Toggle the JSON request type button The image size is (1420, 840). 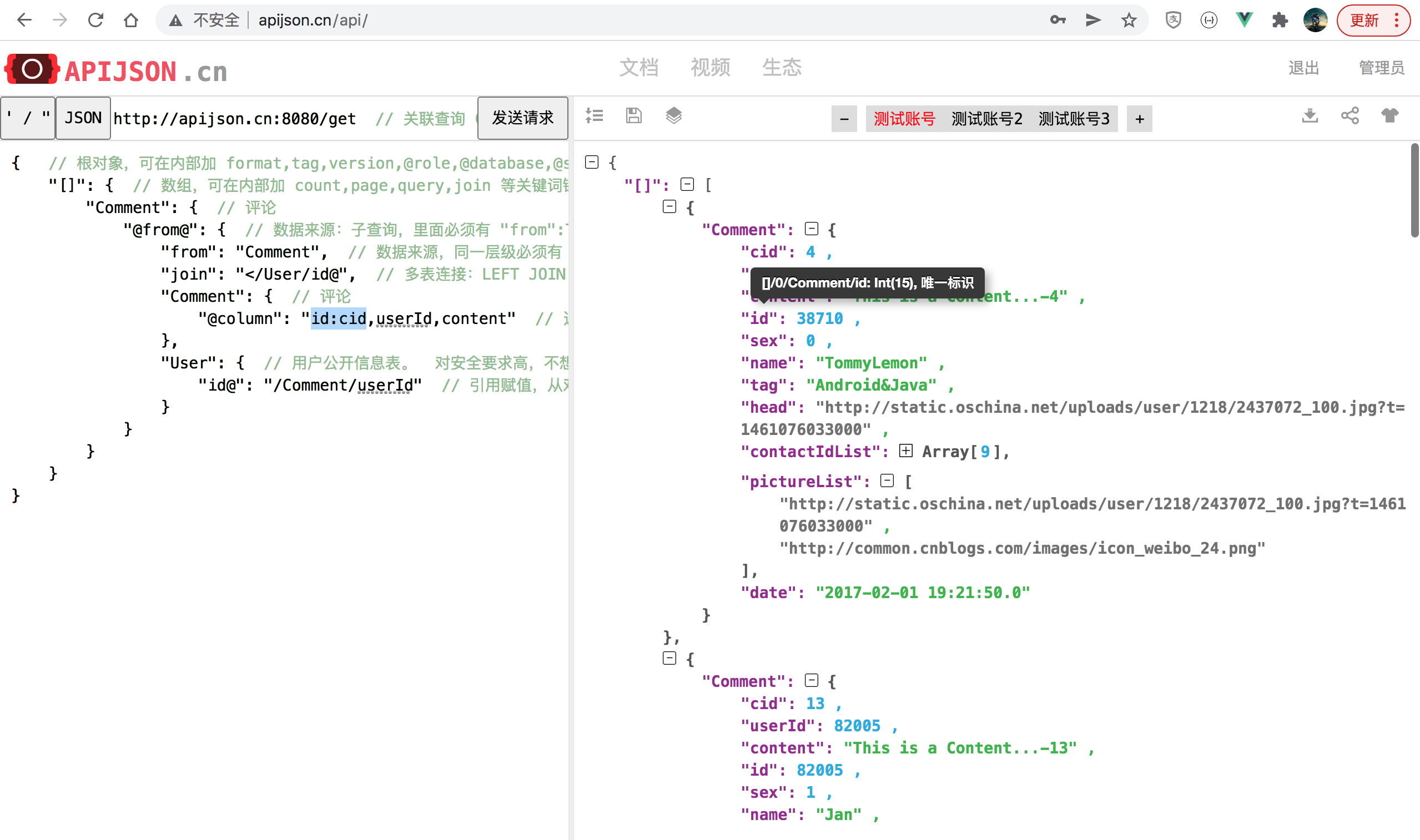83,118
